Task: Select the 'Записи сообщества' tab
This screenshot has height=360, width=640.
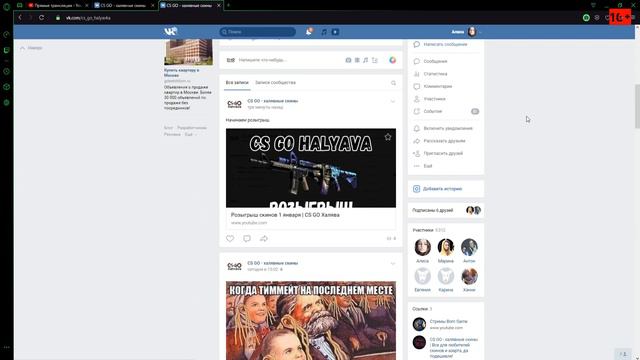Action: pyautogui.click(x=275, y=82)
